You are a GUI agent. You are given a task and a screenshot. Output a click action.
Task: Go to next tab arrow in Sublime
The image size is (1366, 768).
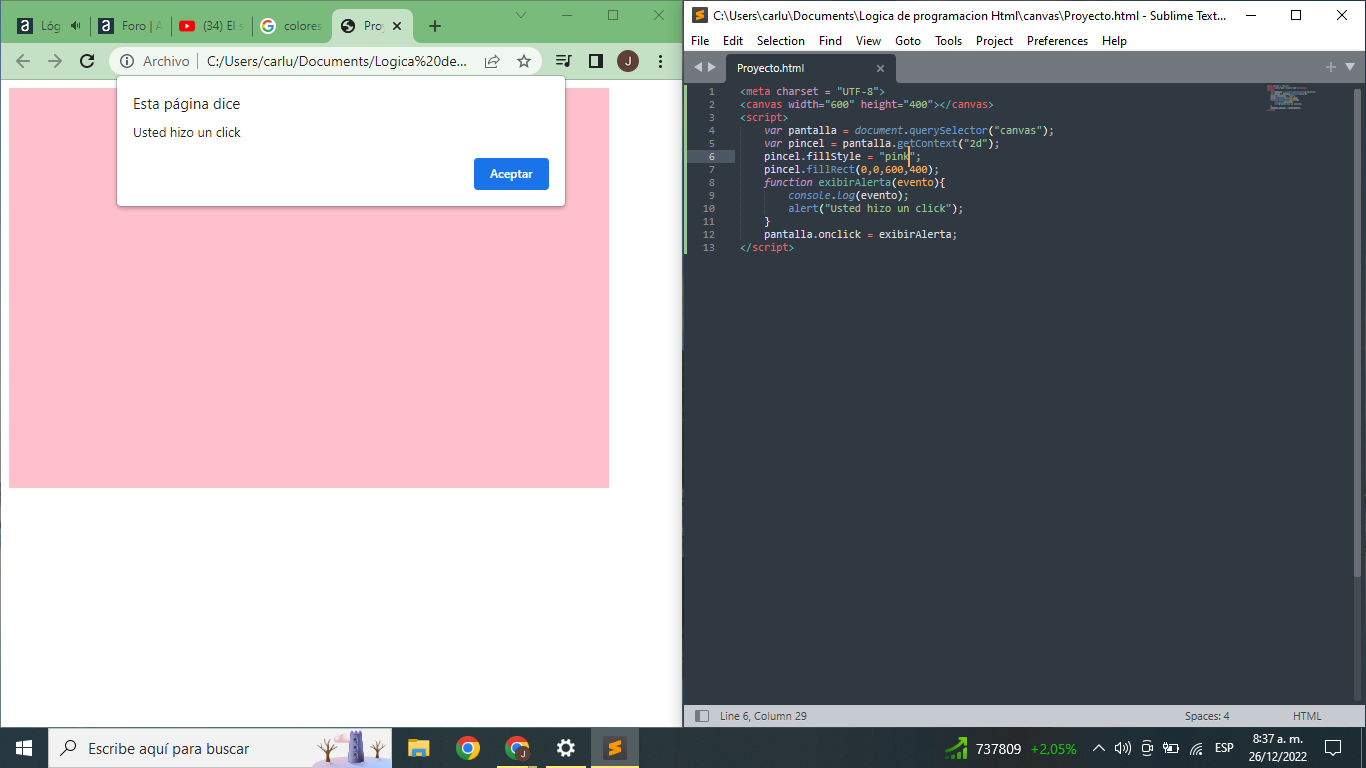712,68
